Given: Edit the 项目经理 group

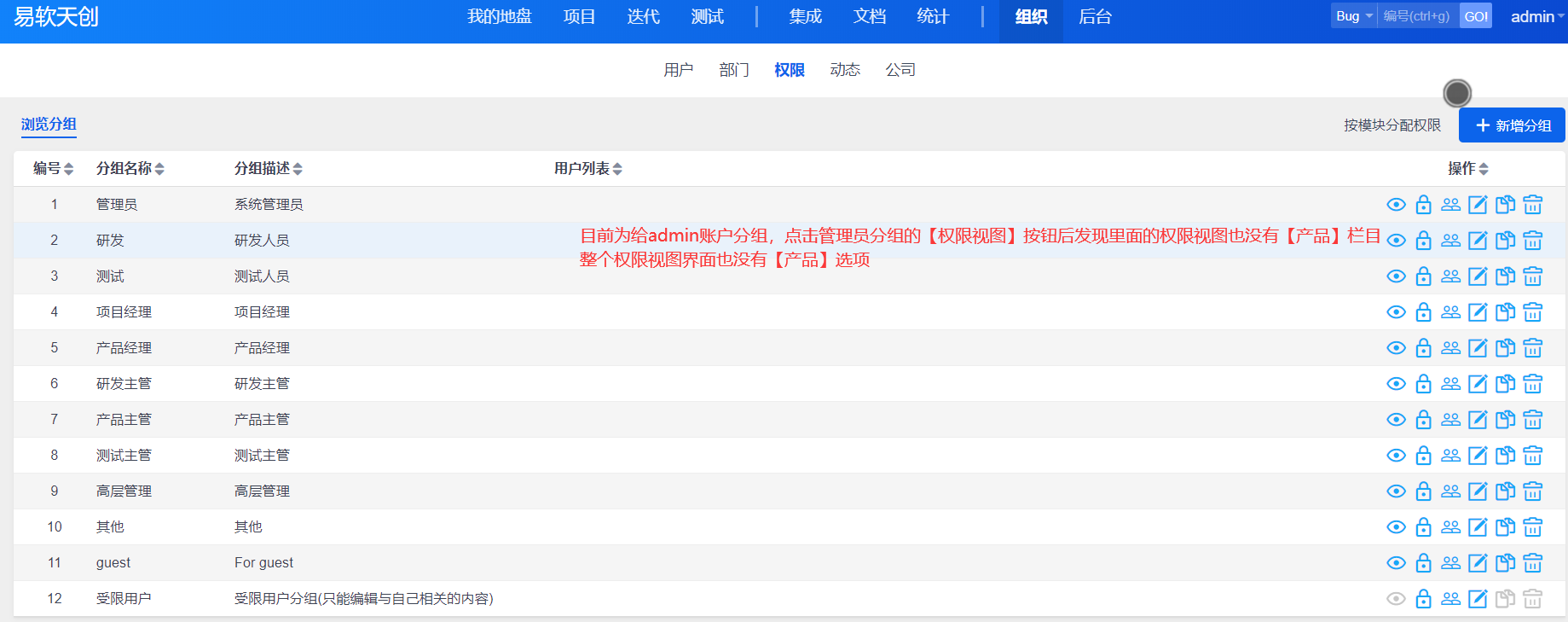Looking at the screenshot, I should 1478,312.
